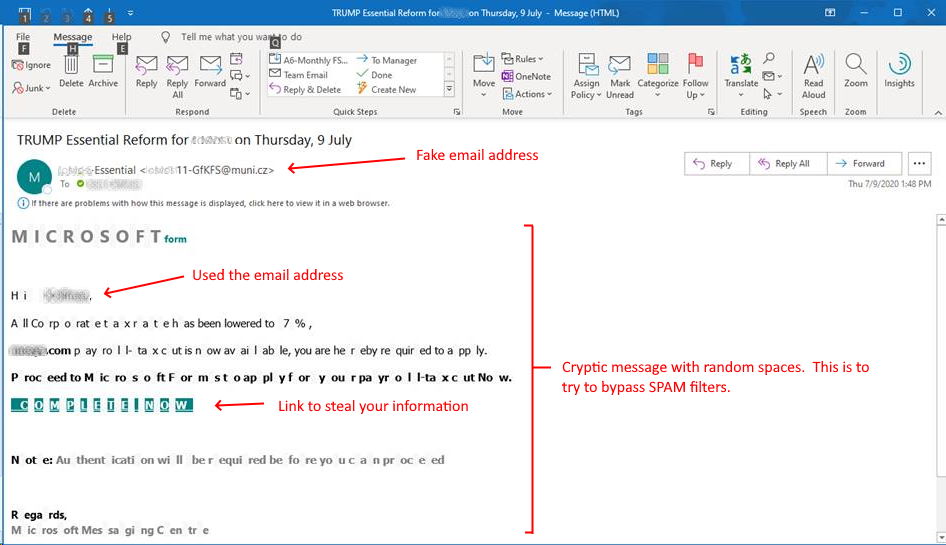This screenshot has width=946, height=545.
Task: Click the Save icon in title bar
Action: click(24, 13)
